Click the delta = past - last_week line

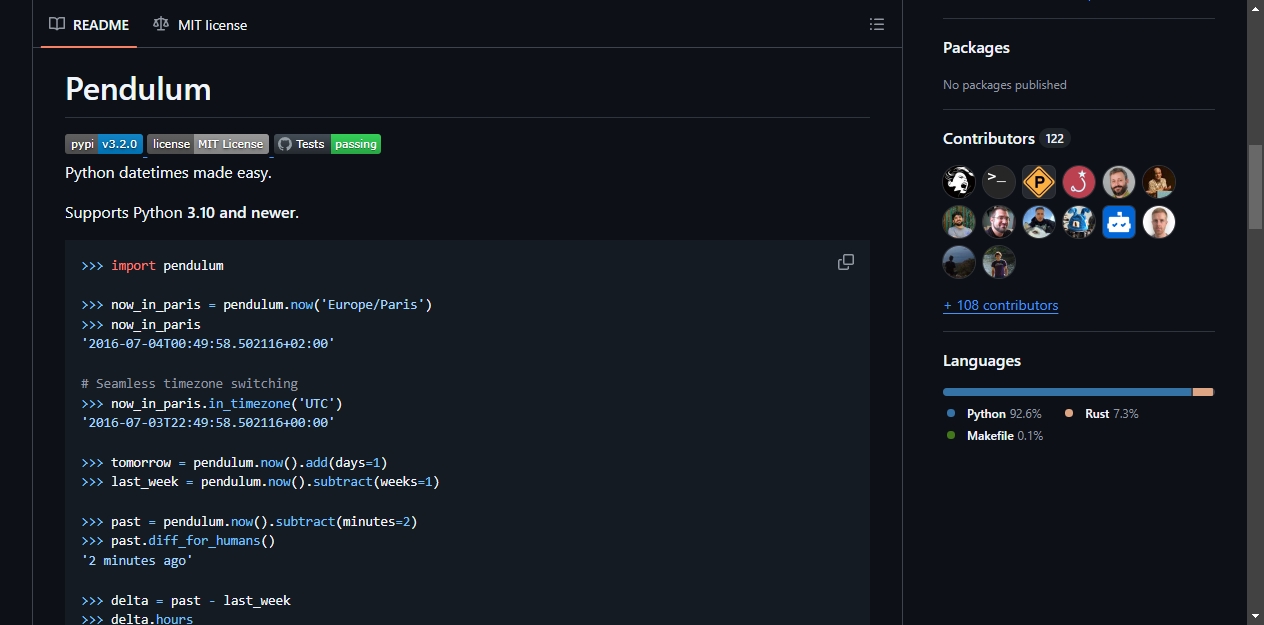coord(186,601)
